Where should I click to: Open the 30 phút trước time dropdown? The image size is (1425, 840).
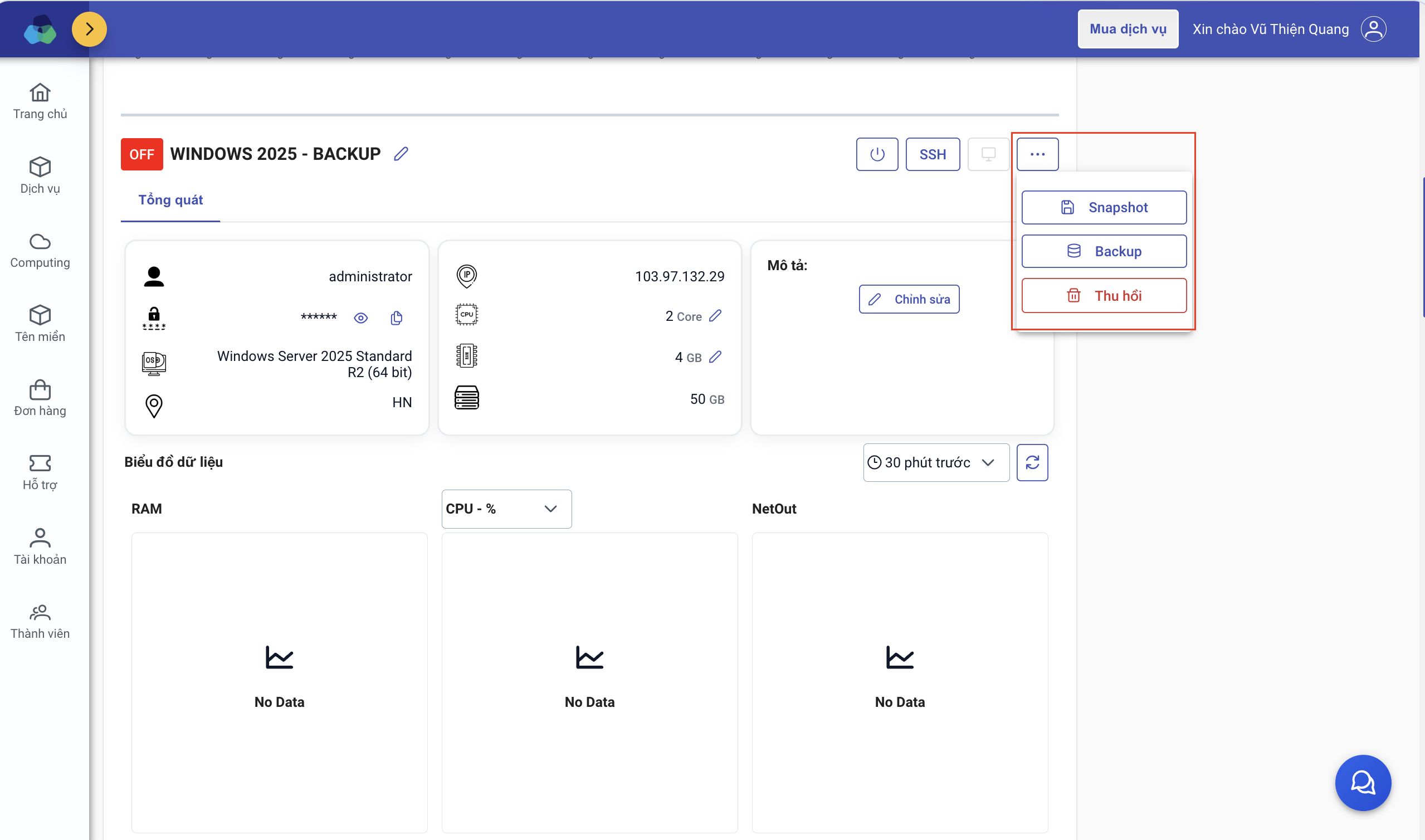[x=935, y=462]
